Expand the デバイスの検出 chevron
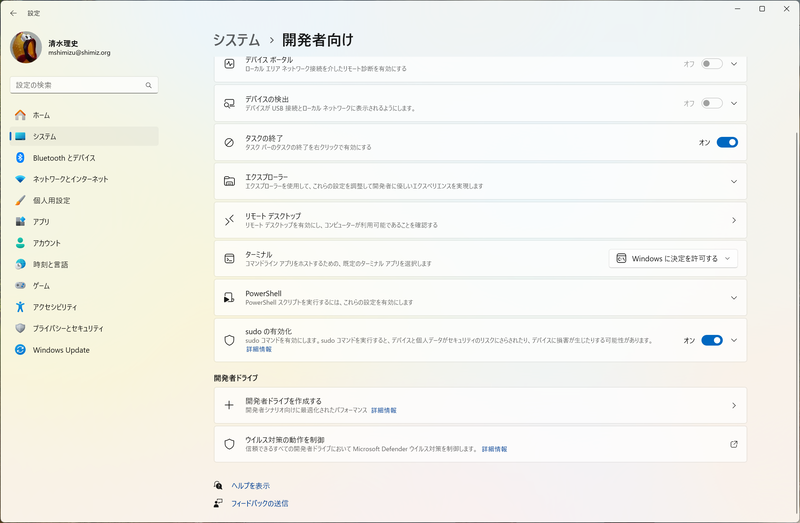800x523 pixels. pos(734,104)
